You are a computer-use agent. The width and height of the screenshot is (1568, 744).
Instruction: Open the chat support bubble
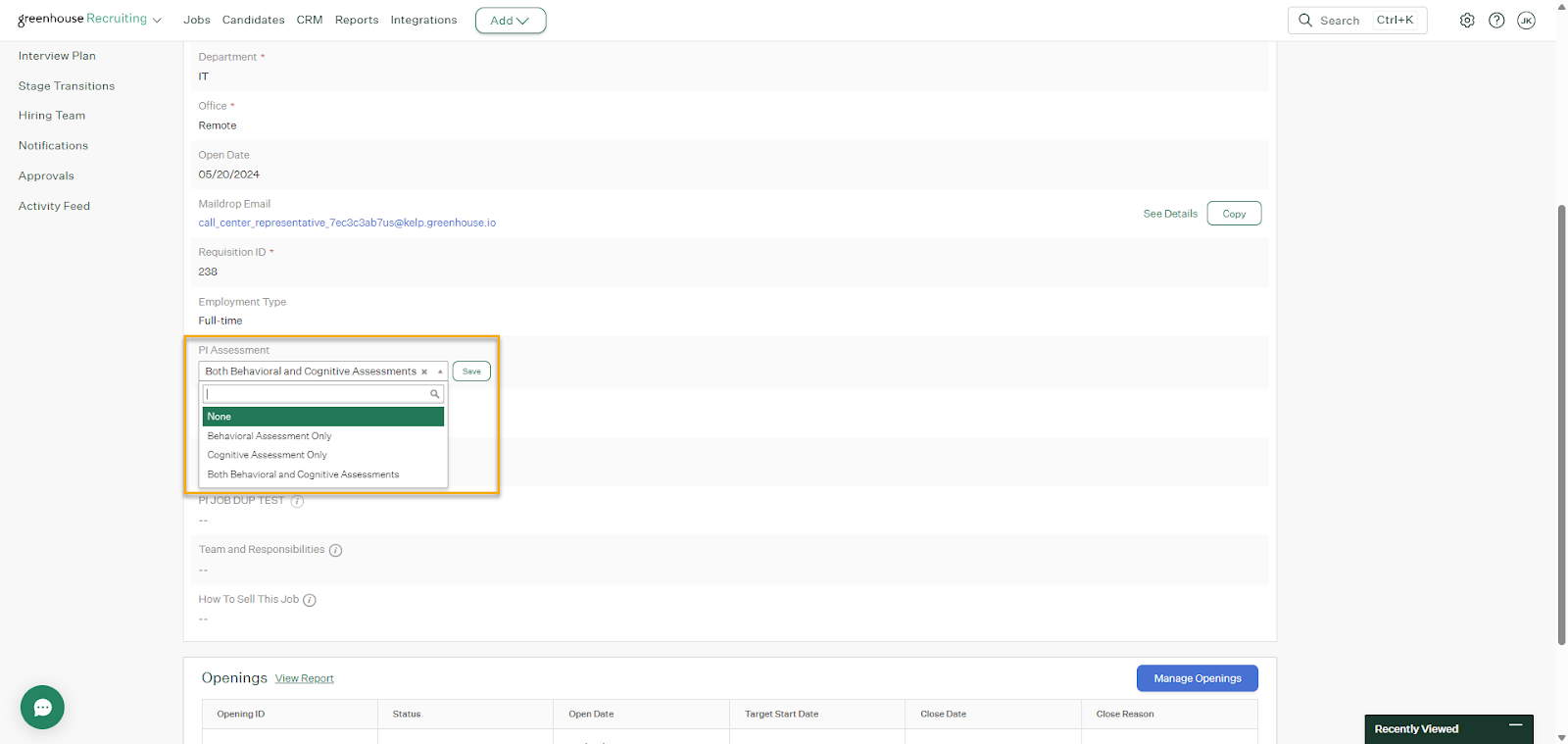tap(42, 707)
